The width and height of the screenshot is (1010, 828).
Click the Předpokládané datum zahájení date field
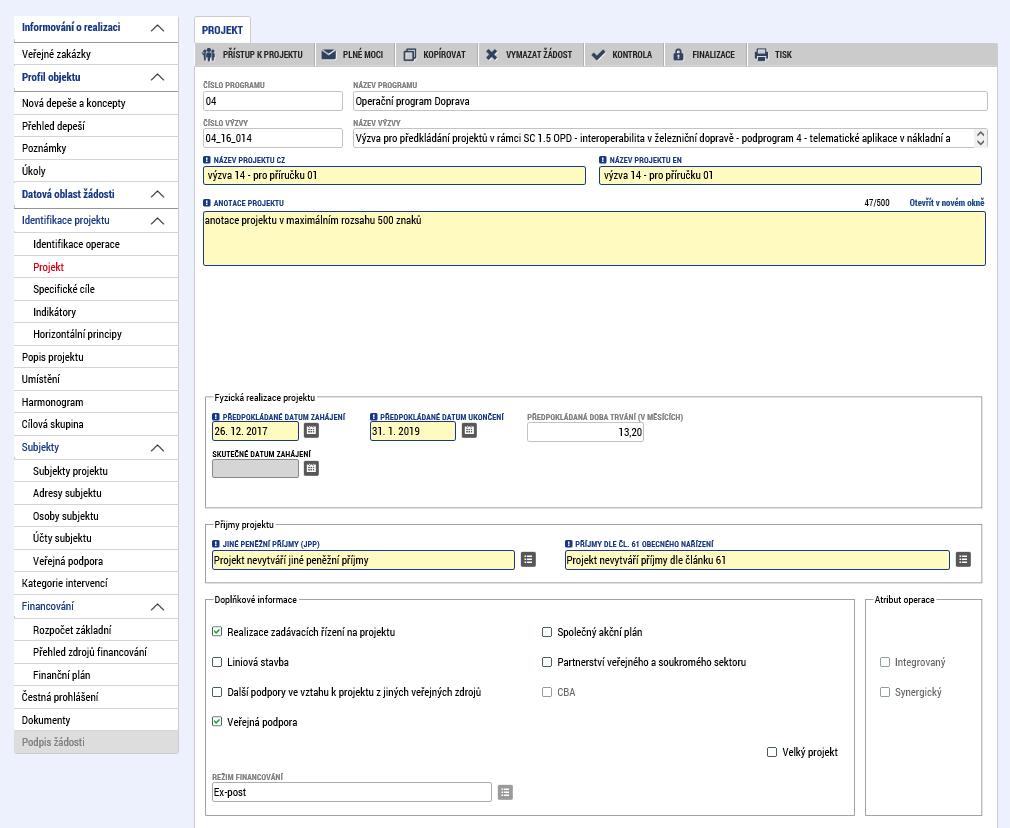(255, 431)
